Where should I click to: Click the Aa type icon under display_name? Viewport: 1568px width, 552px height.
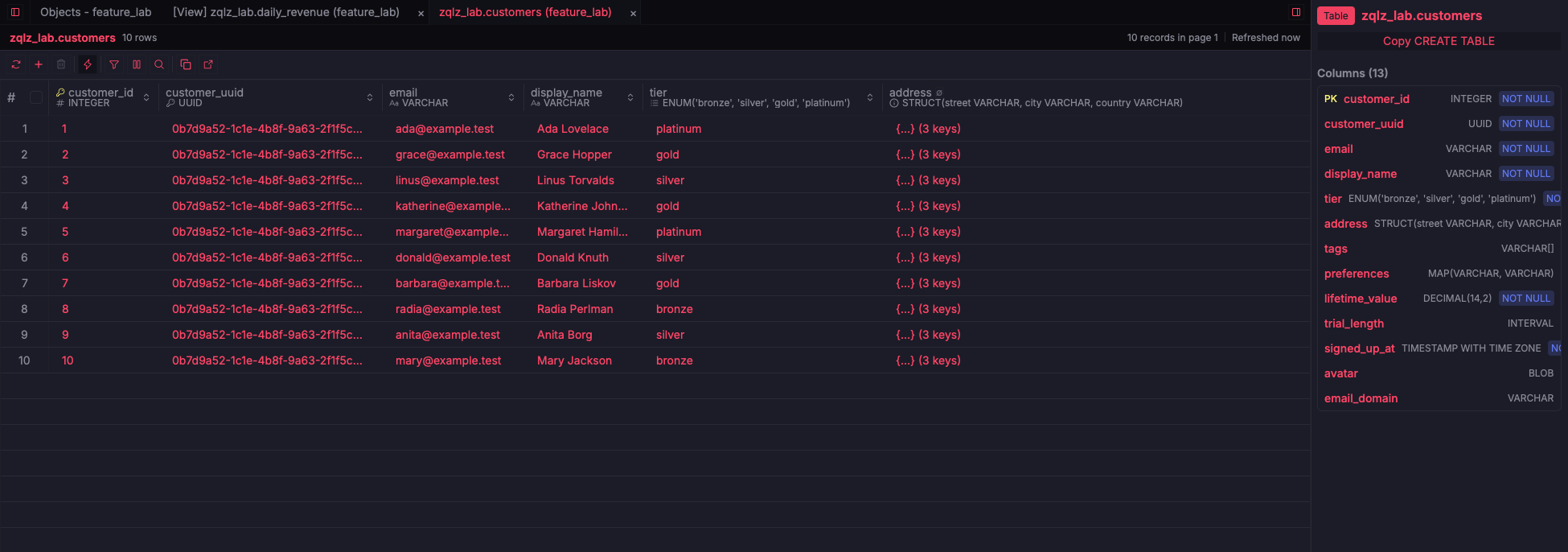(536, 103)
